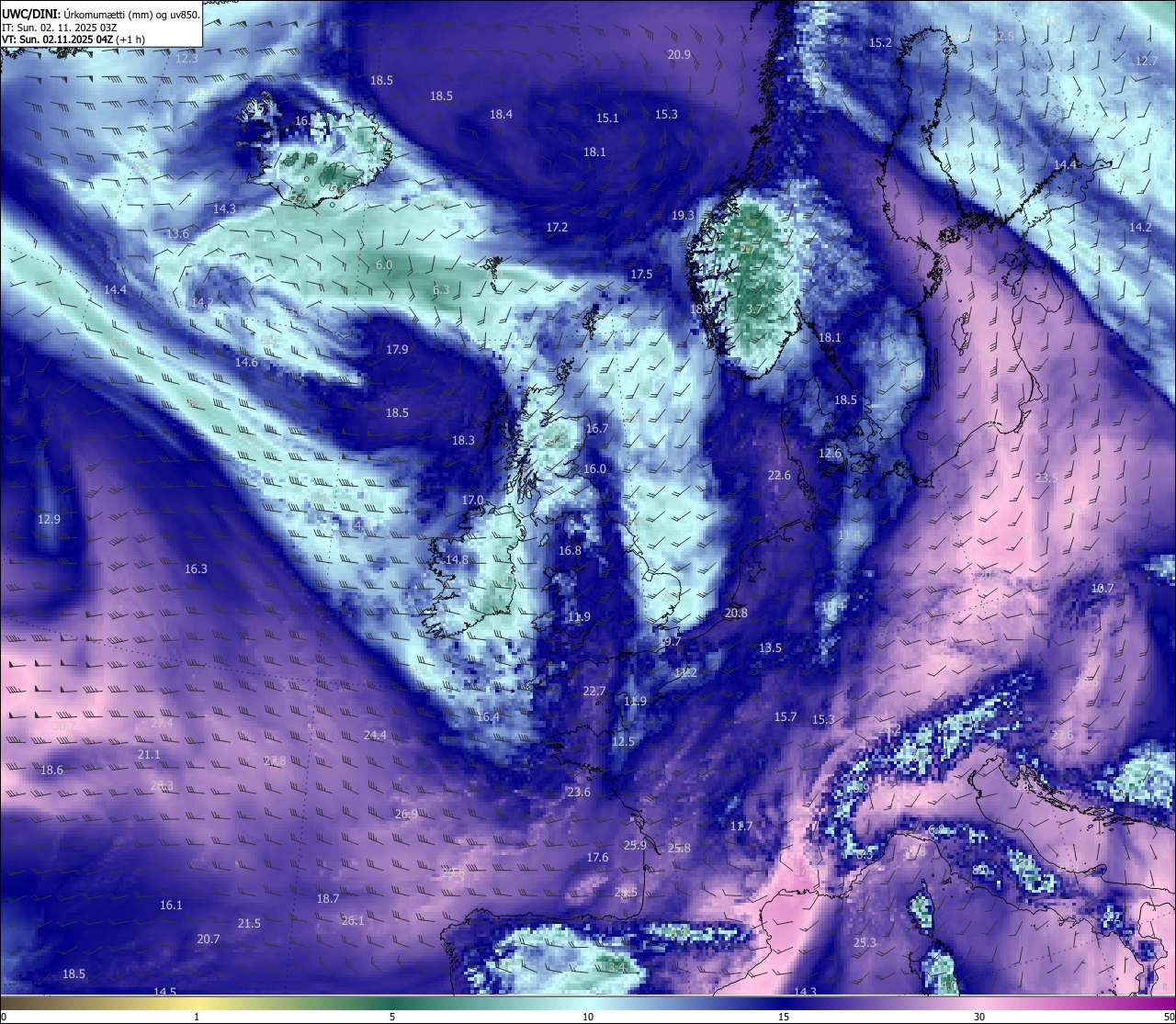Click the 12.6 value over Denmark
This screenshot has width=1176, height=1024.
click(830, 454)
